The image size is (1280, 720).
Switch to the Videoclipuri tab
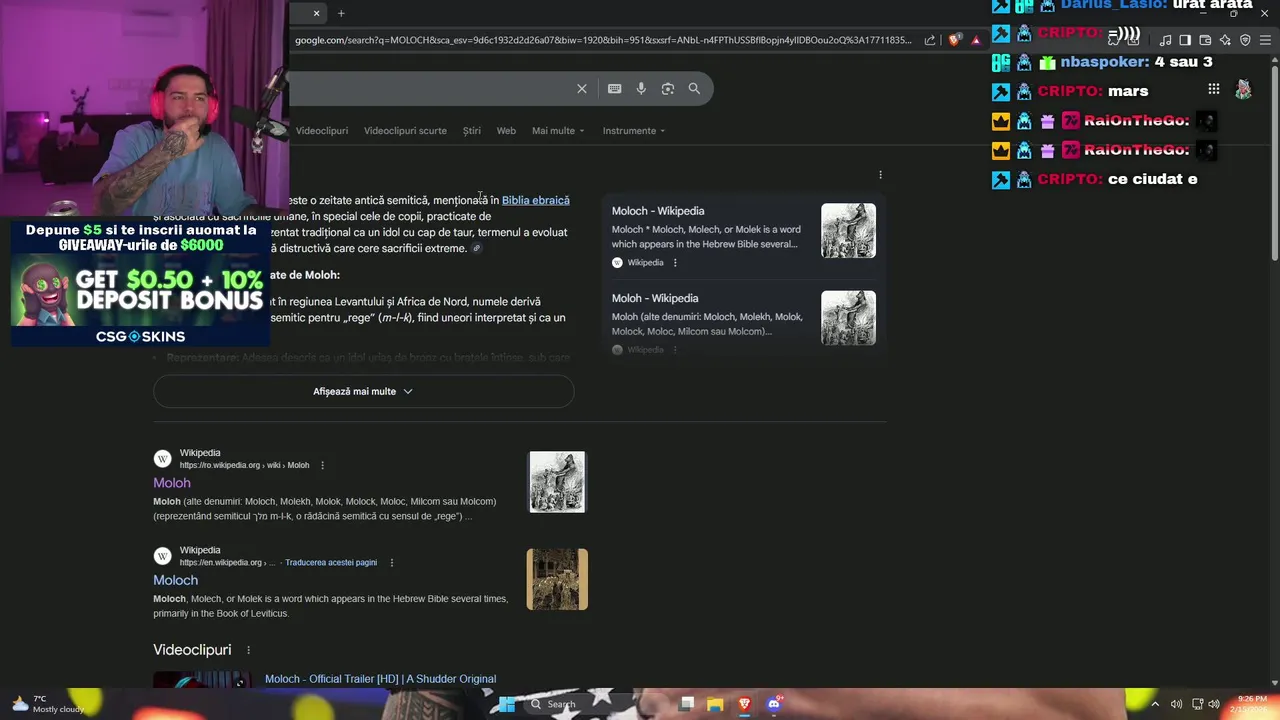[x=322, y=131]
